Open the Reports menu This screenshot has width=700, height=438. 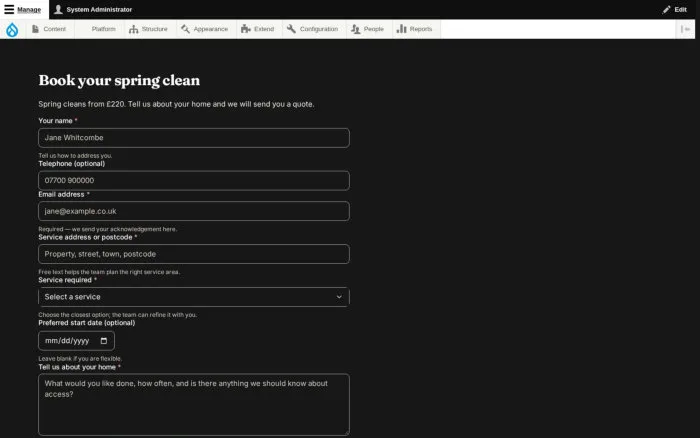coord(415,29)
